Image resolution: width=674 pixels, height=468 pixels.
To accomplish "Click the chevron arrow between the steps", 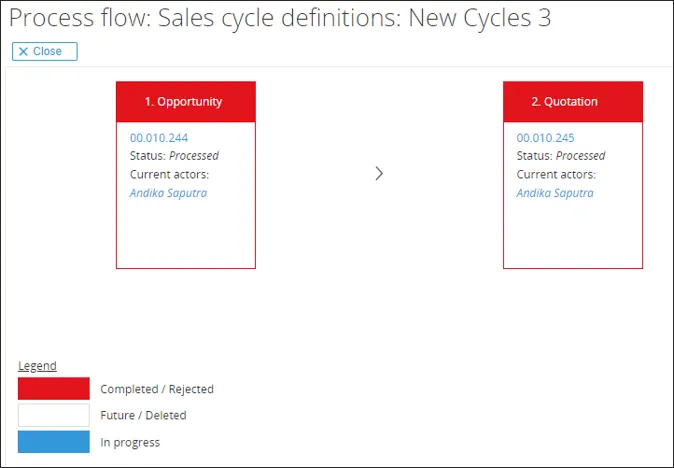I will [x=379, y=173].
